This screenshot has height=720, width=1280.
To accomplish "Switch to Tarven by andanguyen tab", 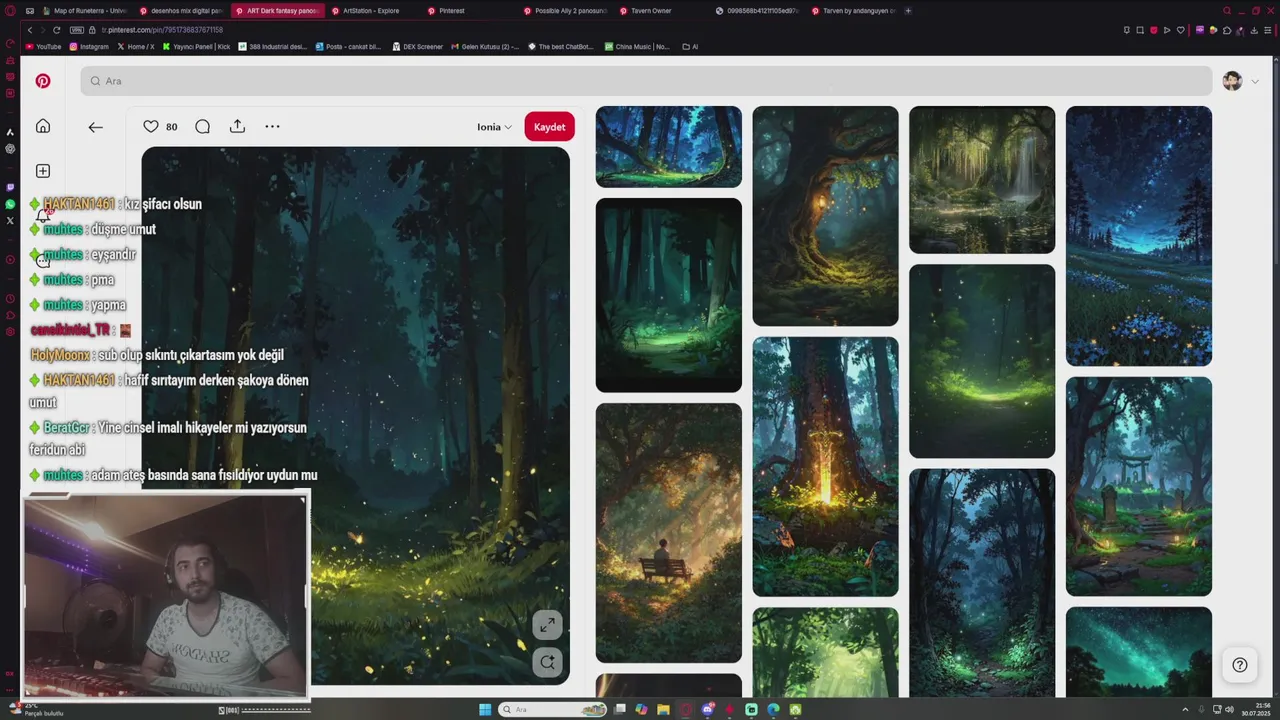I will coord(853,11).
